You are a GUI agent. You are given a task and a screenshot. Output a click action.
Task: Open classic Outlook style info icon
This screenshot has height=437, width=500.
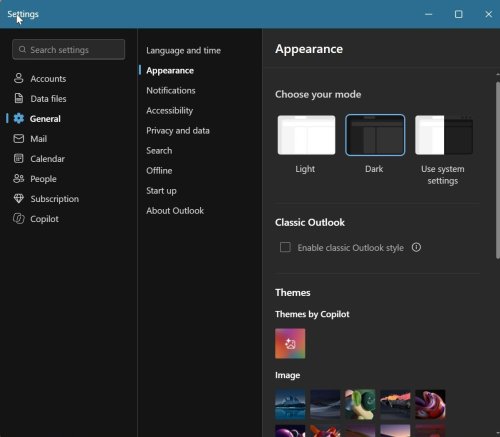[x=416, y=247]
